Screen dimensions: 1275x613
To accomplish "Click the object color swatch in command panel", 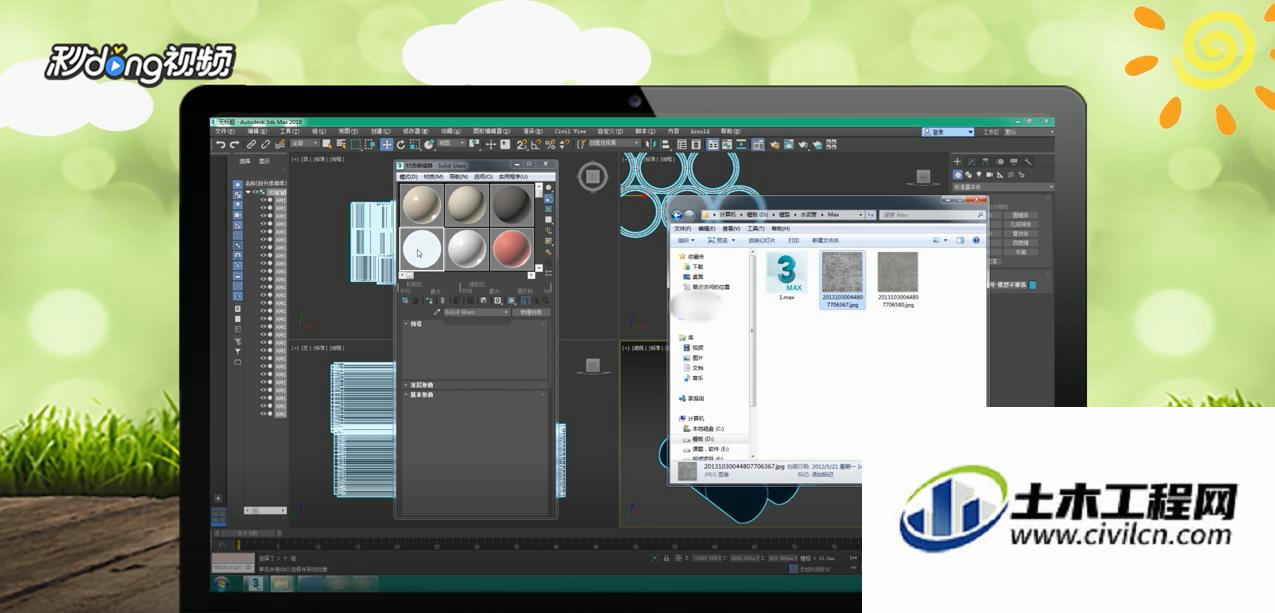I will coord(1033,285).
